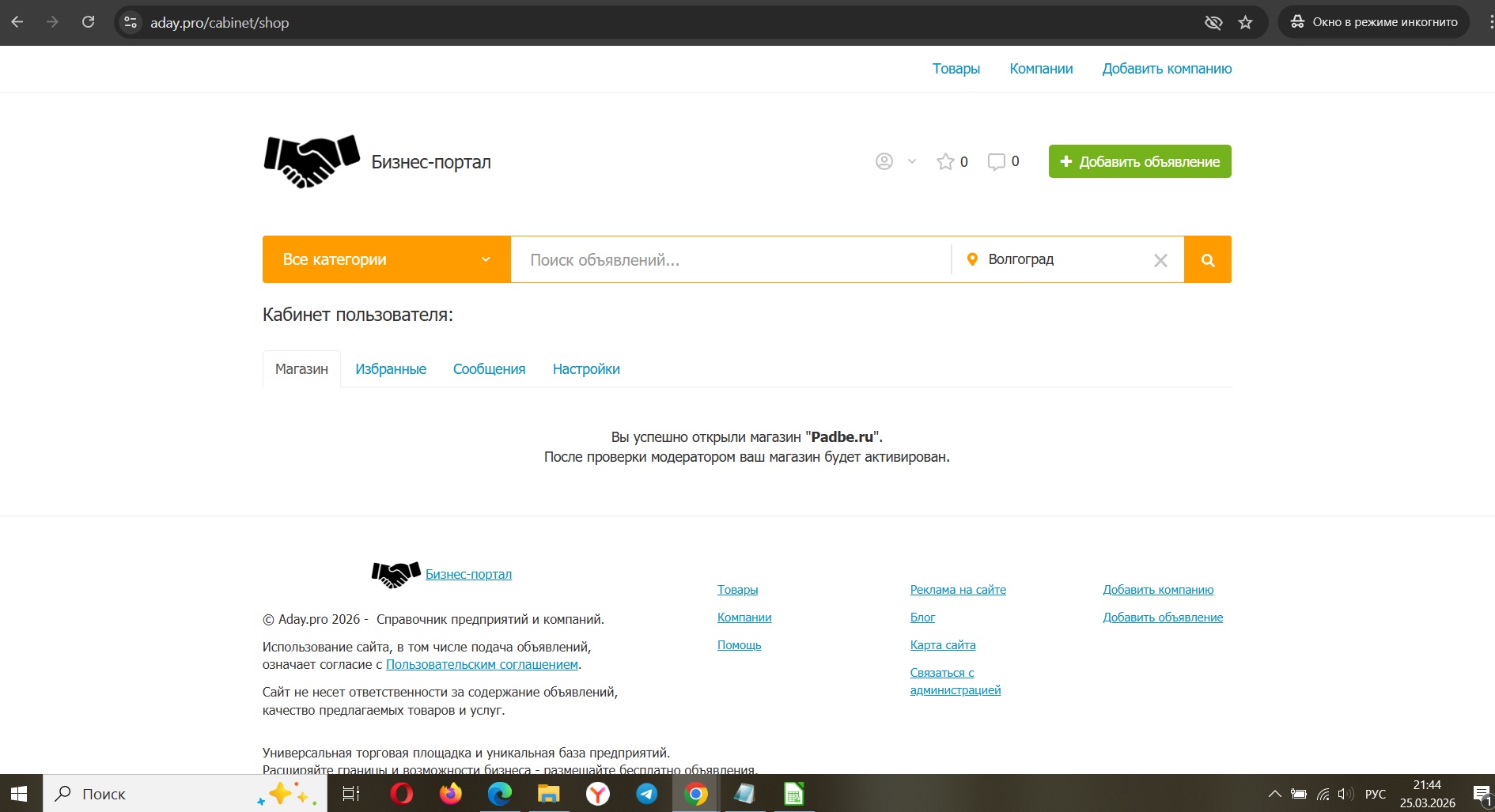This screenshot has height=812, width=1495.
Task: Open the footer Помощь link
Action: (739, 645)
